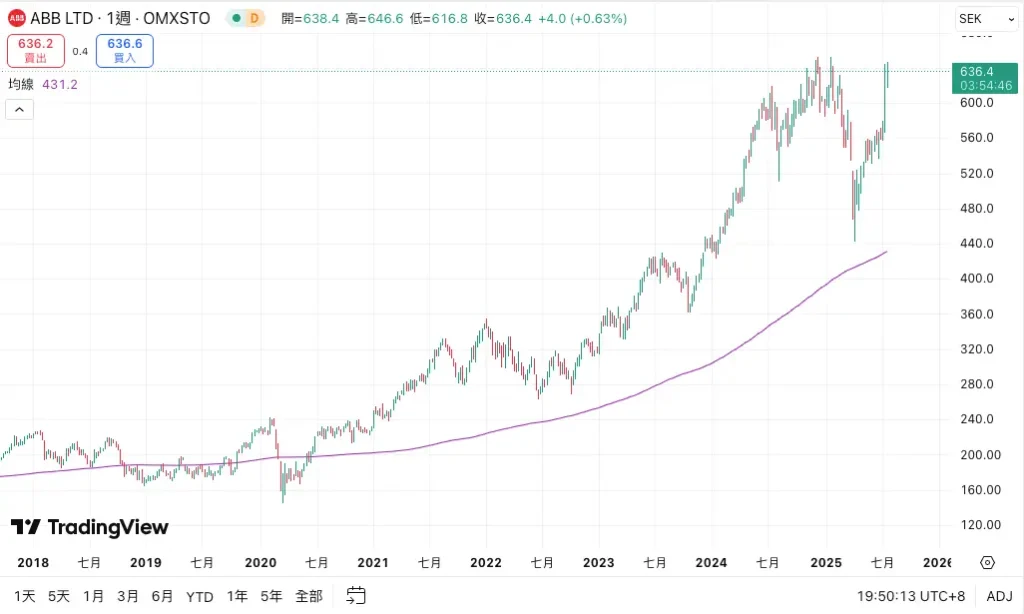Viewport: 1024px width, 614px height.
Task: Open timezone menu showing UTC+8
Action: point(909,596)
